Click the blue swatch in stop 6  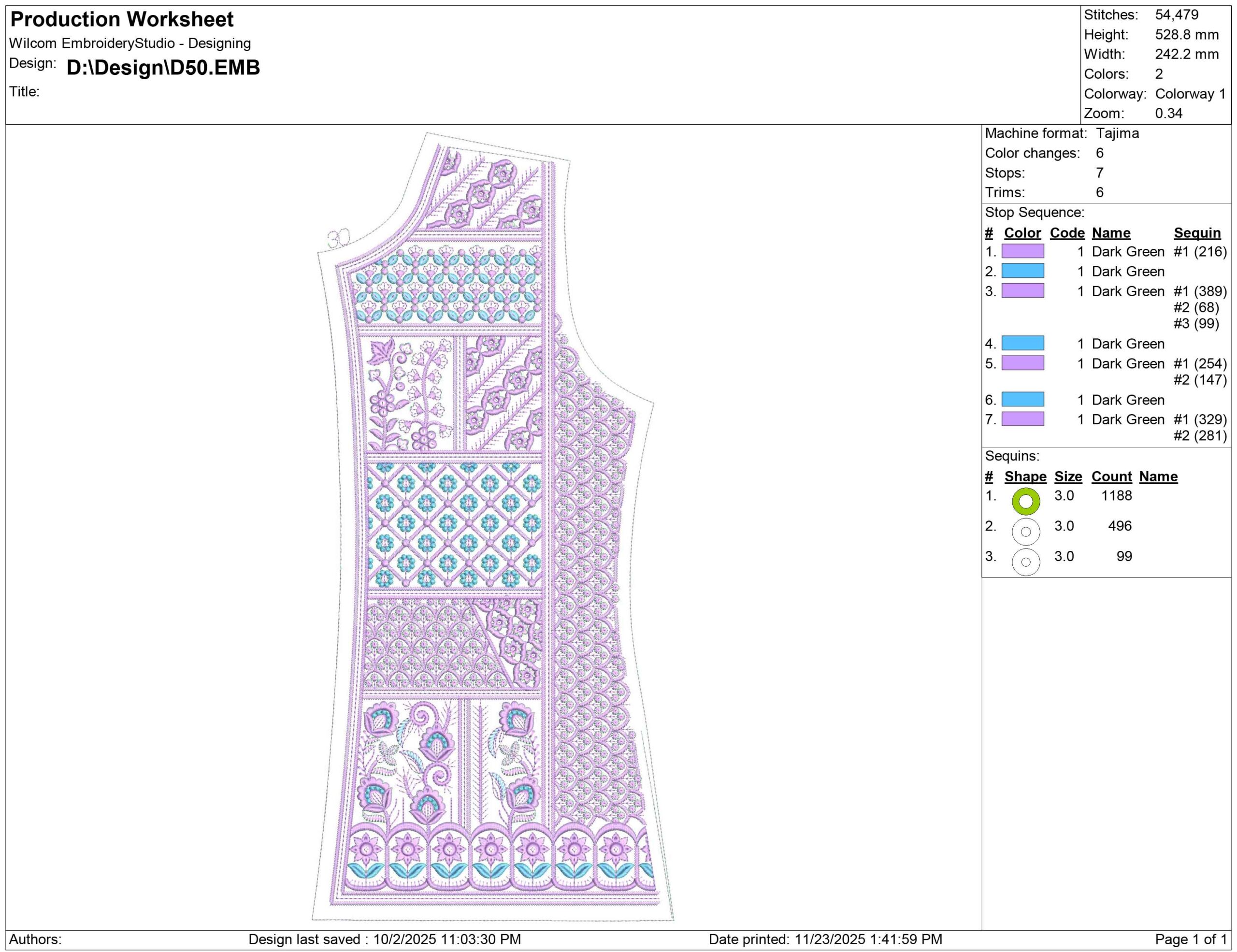[1022, 399]
